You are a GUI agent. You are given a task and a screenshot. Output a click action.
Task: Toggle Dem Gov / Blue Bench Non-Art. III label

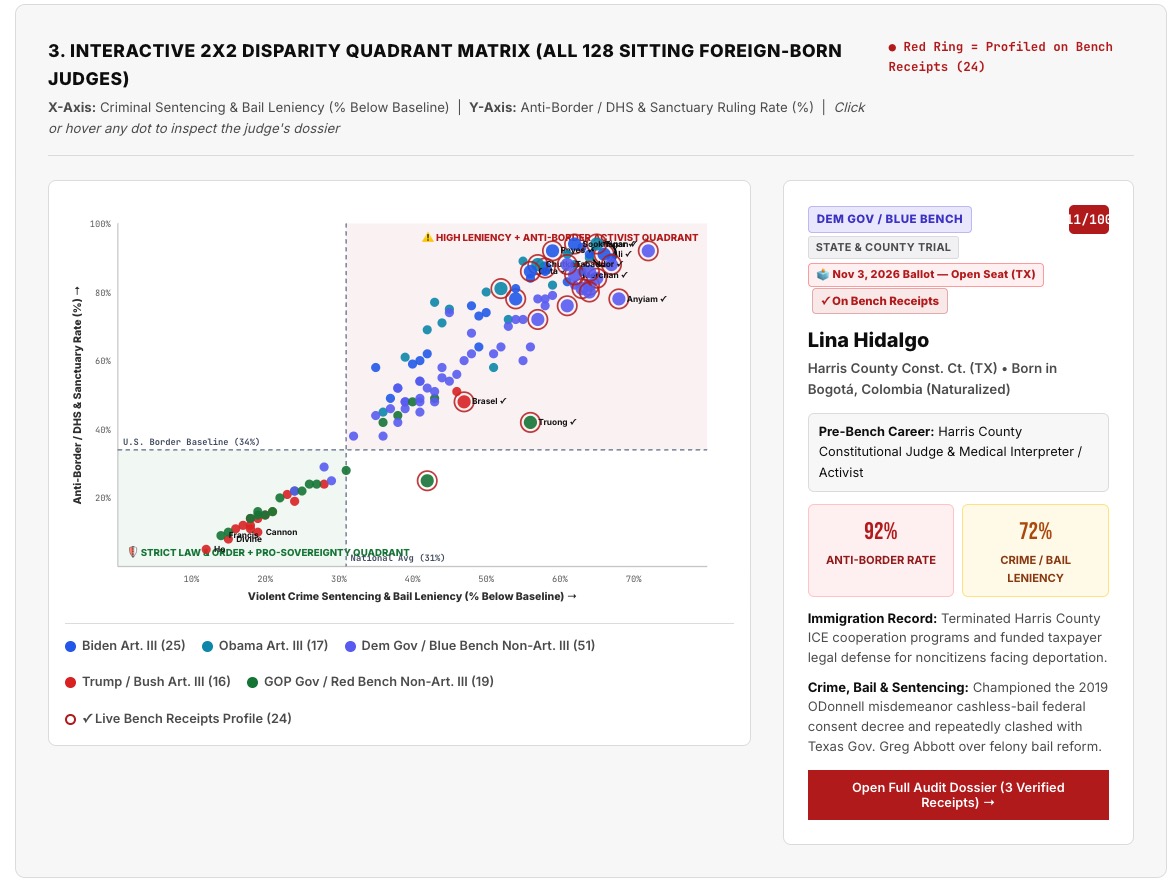click(478, 645)
